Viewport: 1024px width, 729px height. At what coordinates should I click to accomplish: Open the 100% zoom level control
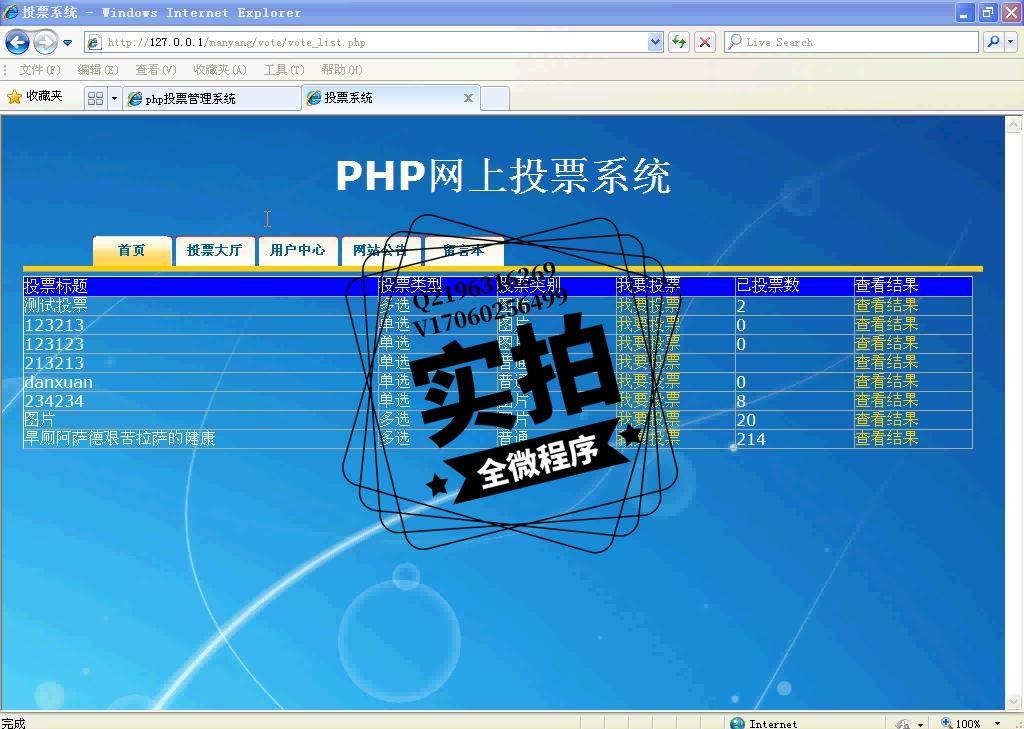coord(961,722)
